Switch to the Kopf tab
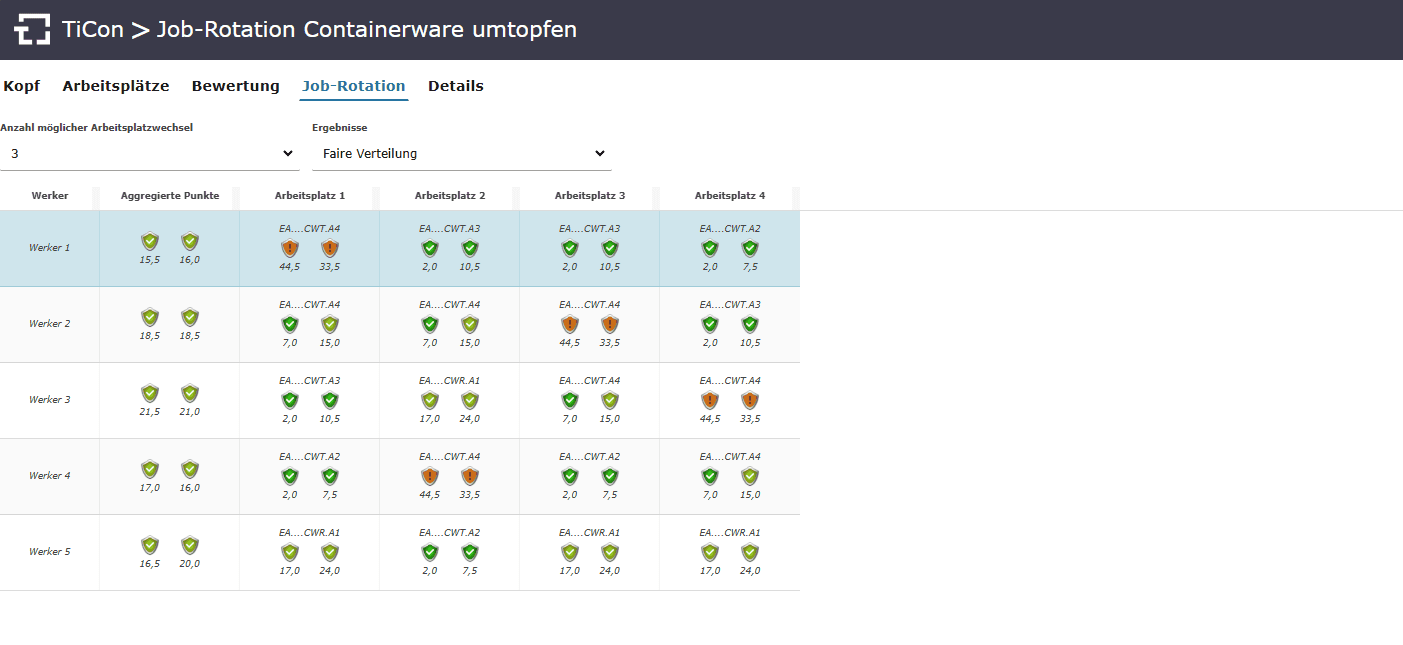 coord(21,86)
